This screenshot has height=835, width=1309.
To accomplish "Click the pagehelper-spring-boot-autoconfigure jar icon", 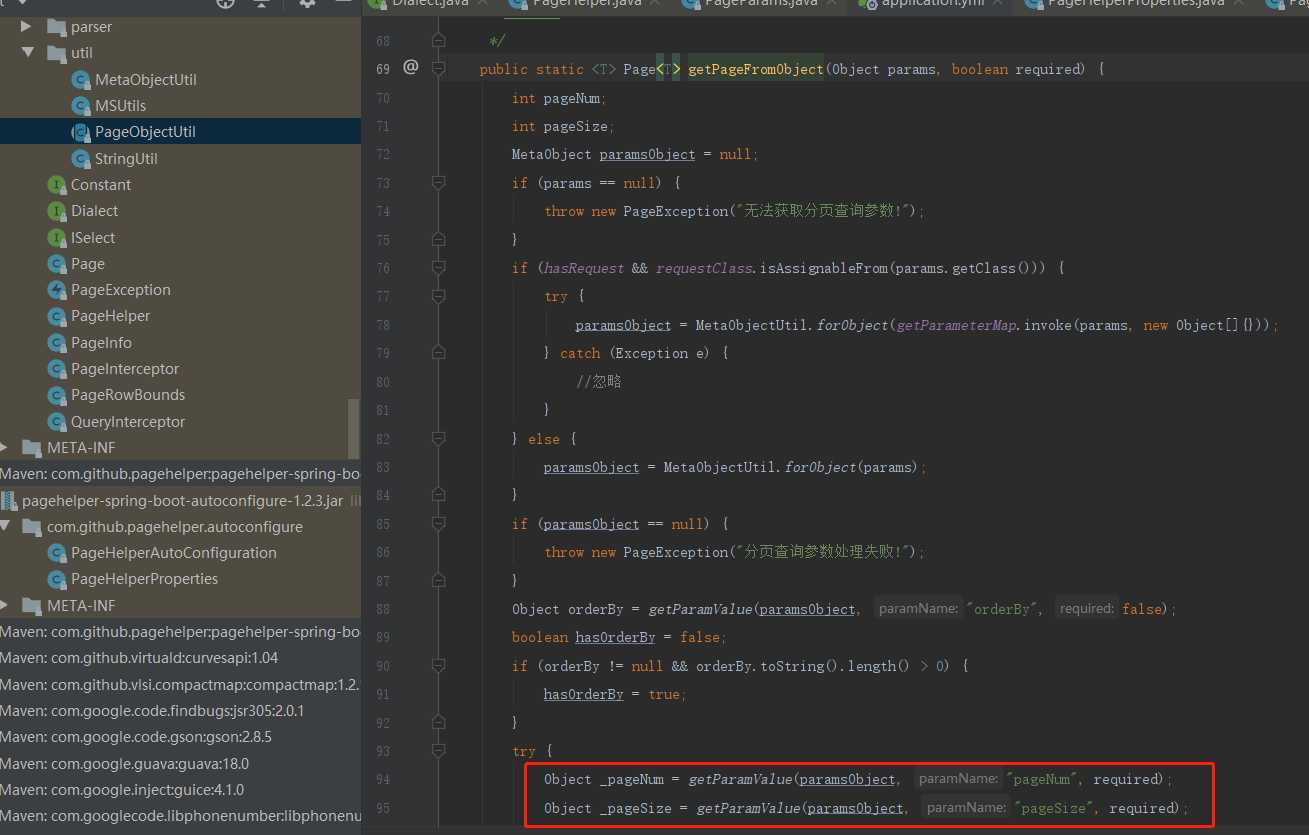I will [9, 500].
